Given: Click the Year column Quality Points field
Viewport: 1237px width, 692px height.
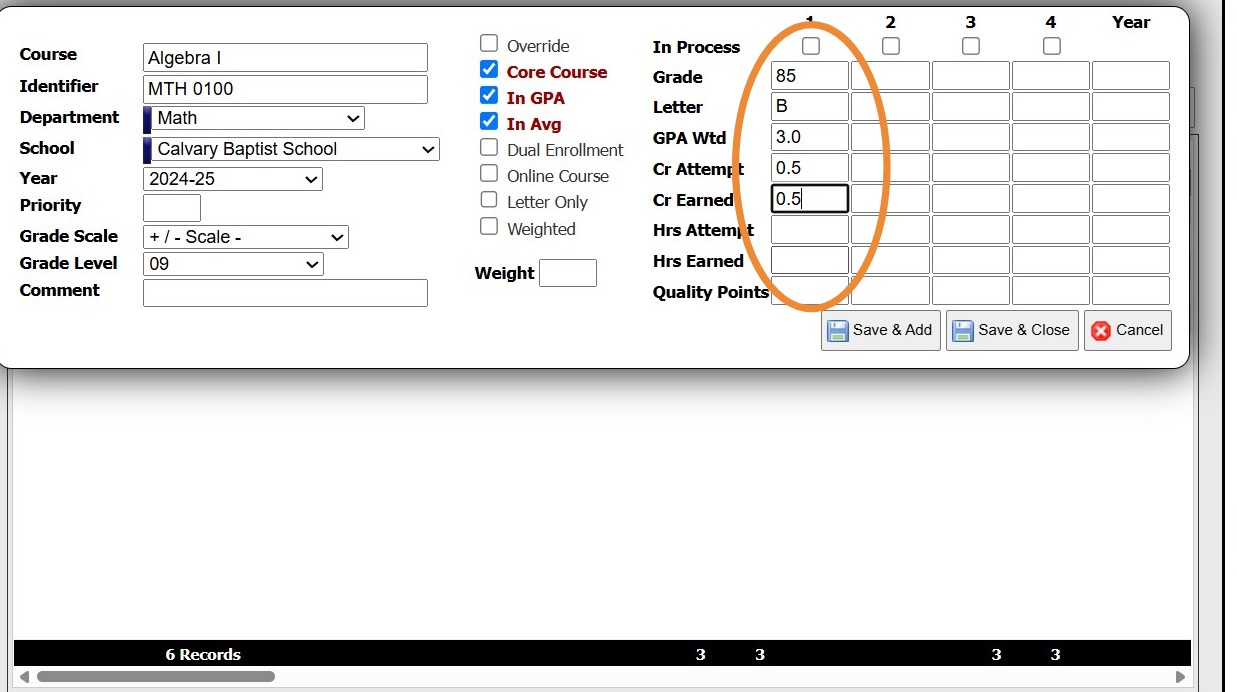Looking at the screenshot, I should click(1131, 291).
